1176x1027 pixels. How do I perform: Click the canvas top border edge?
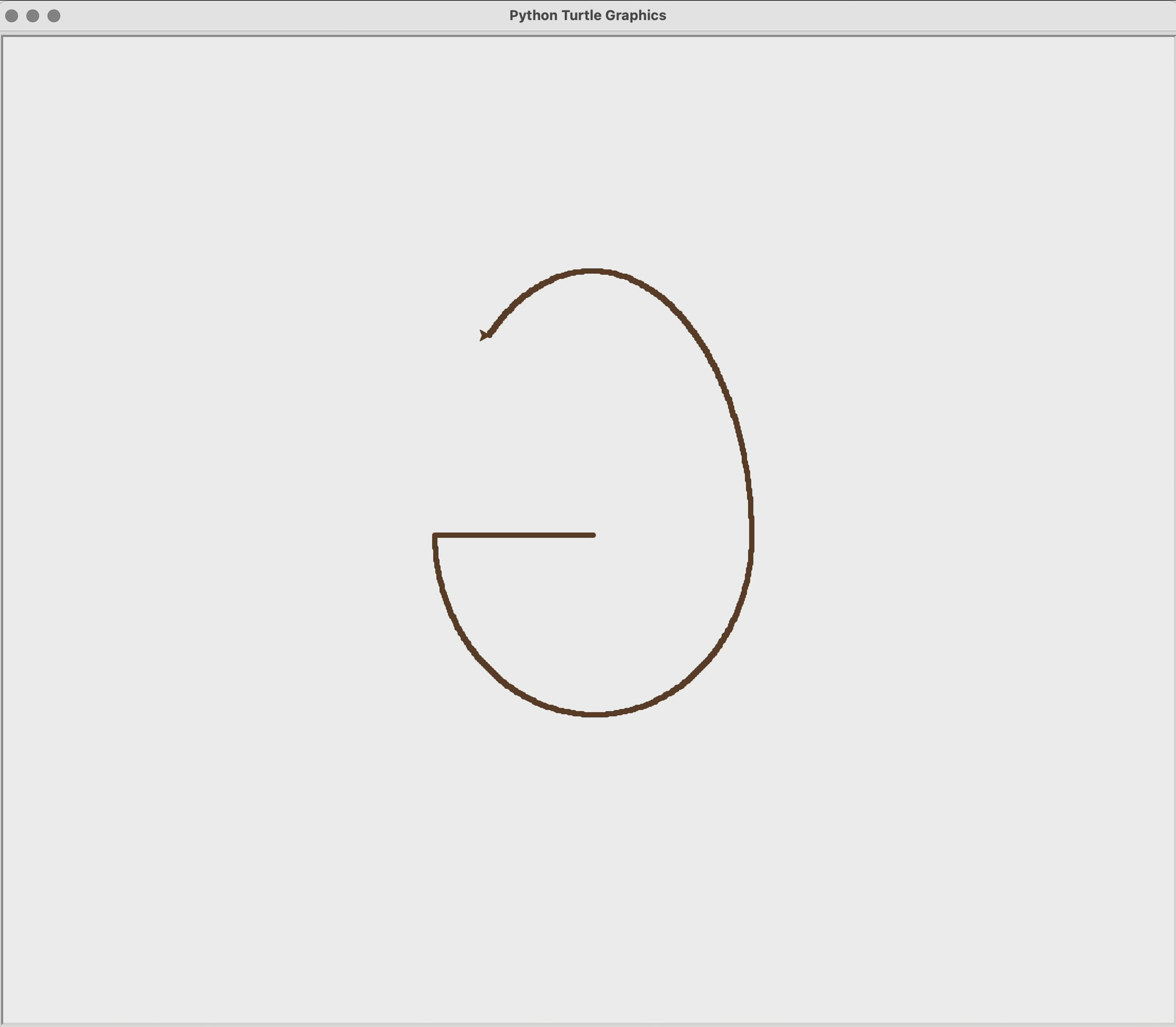pos(588,36)
